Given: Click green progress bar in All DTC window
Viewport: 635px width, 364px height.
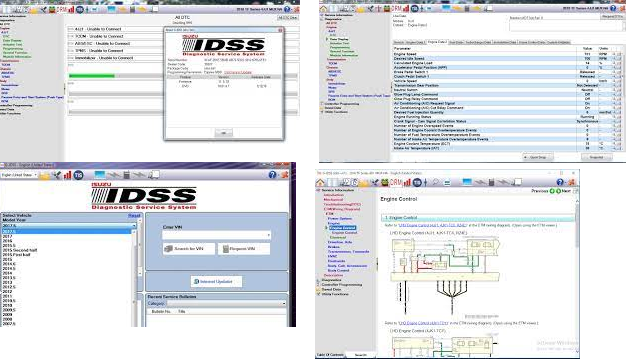Looking at the screenshot, I should coord(92,76).
